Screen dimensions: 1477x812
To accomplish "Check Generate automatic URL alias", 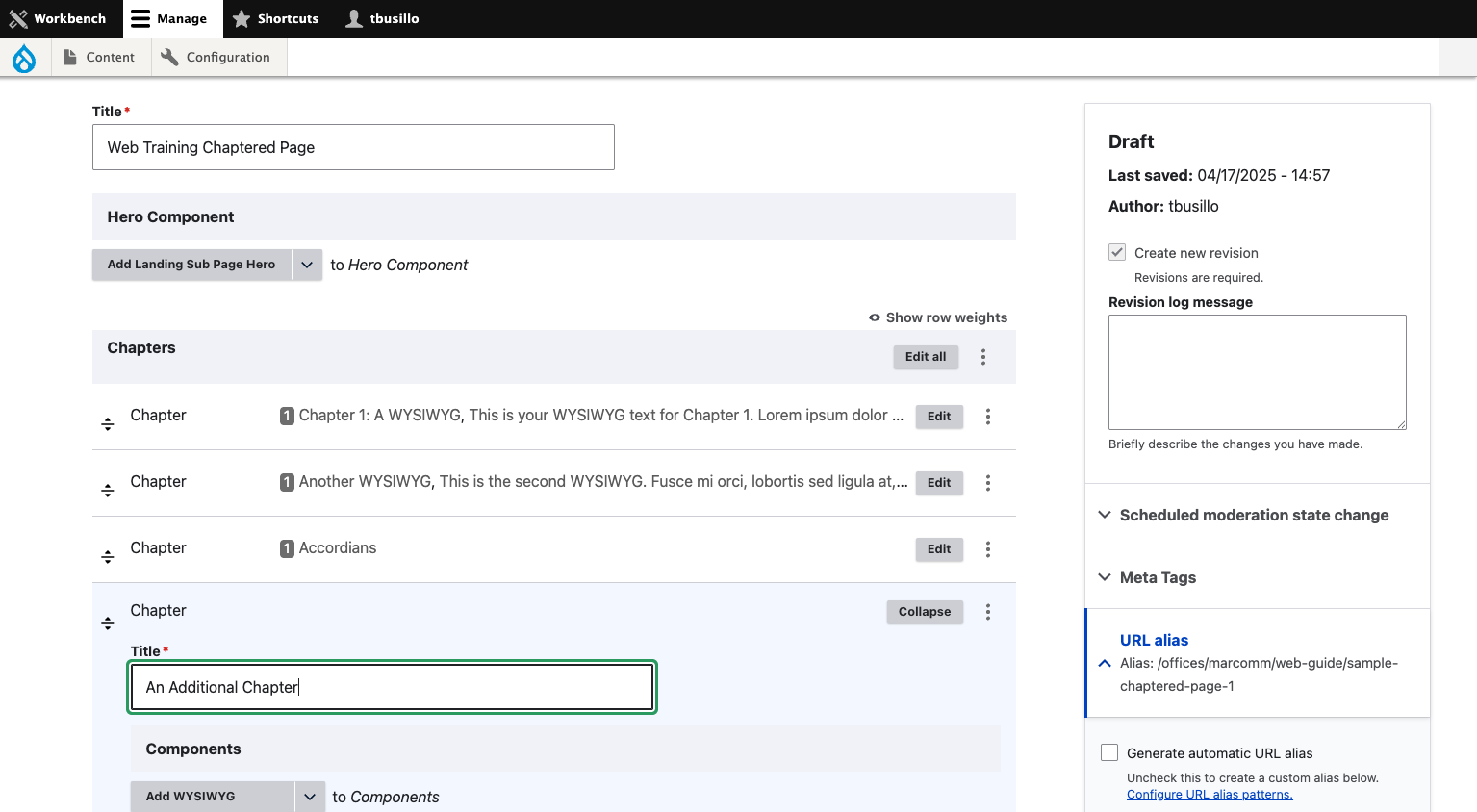I will pos(1109,752).
